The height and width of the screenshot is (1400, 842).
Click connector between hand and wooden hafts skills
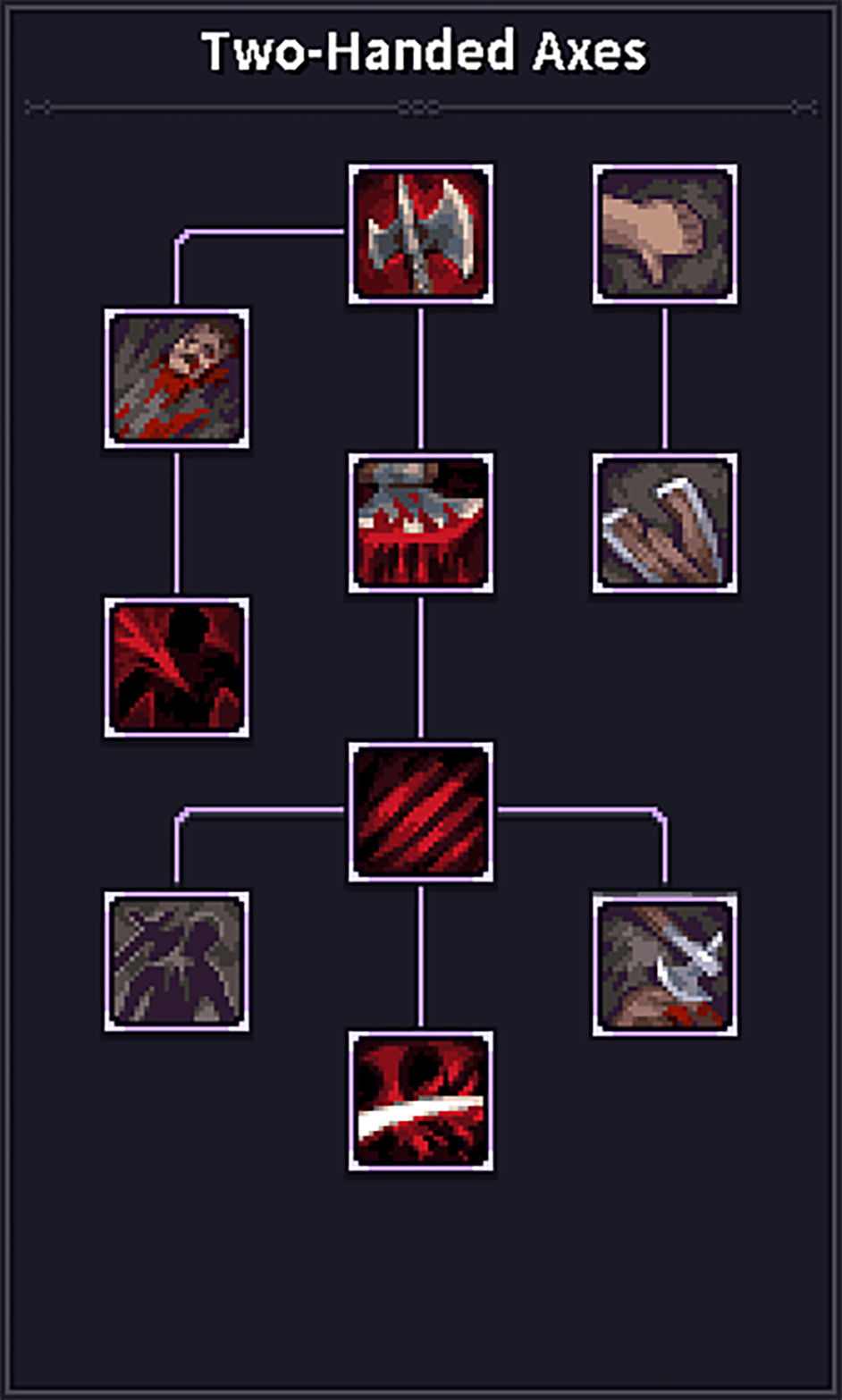[665, 379]
